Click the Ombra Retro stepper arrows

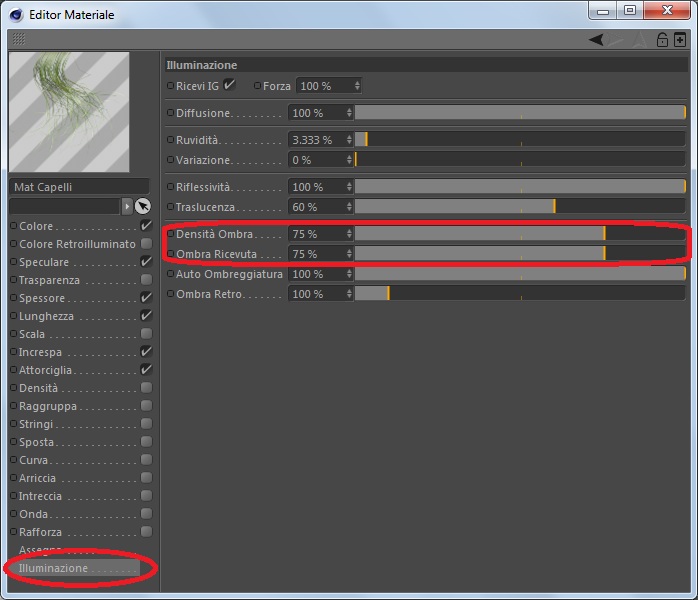(x=349, y=294)
